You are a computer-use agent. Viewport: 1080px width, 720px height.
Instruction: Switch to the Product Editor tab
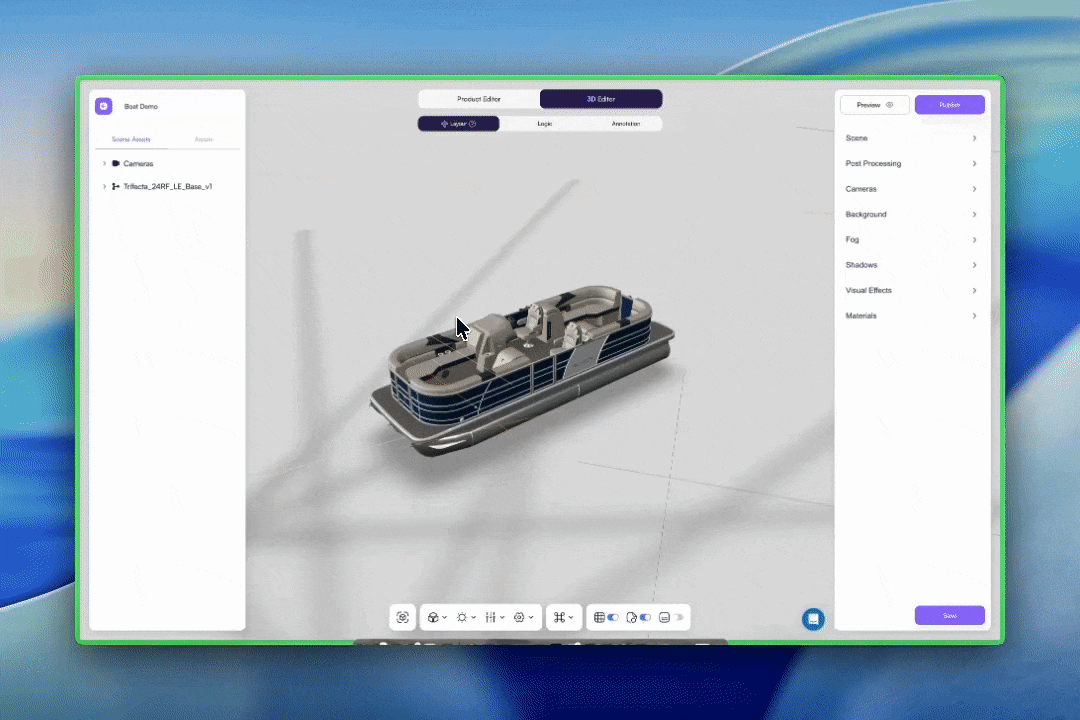479,99
